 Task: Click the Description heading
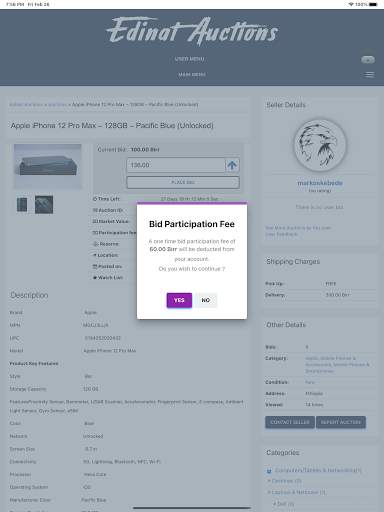(29, 295)
